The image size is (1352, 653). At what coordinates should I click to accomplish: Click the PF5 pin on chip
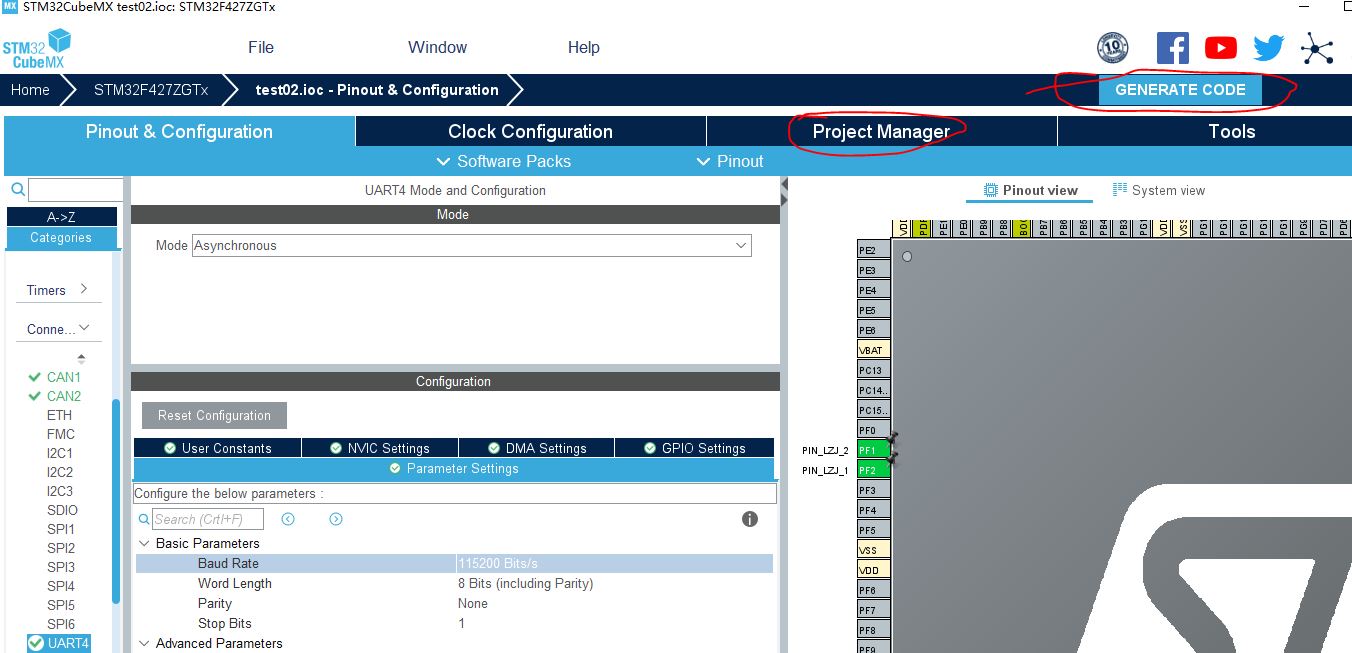(x=874, y=530)
